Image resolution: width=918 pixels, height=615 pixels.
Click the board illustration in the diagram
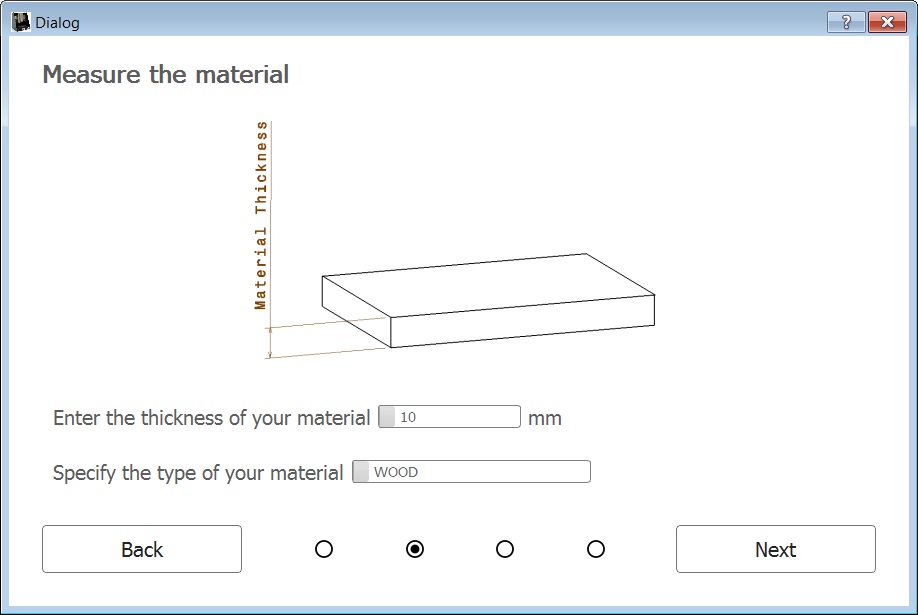coord(488,300)
